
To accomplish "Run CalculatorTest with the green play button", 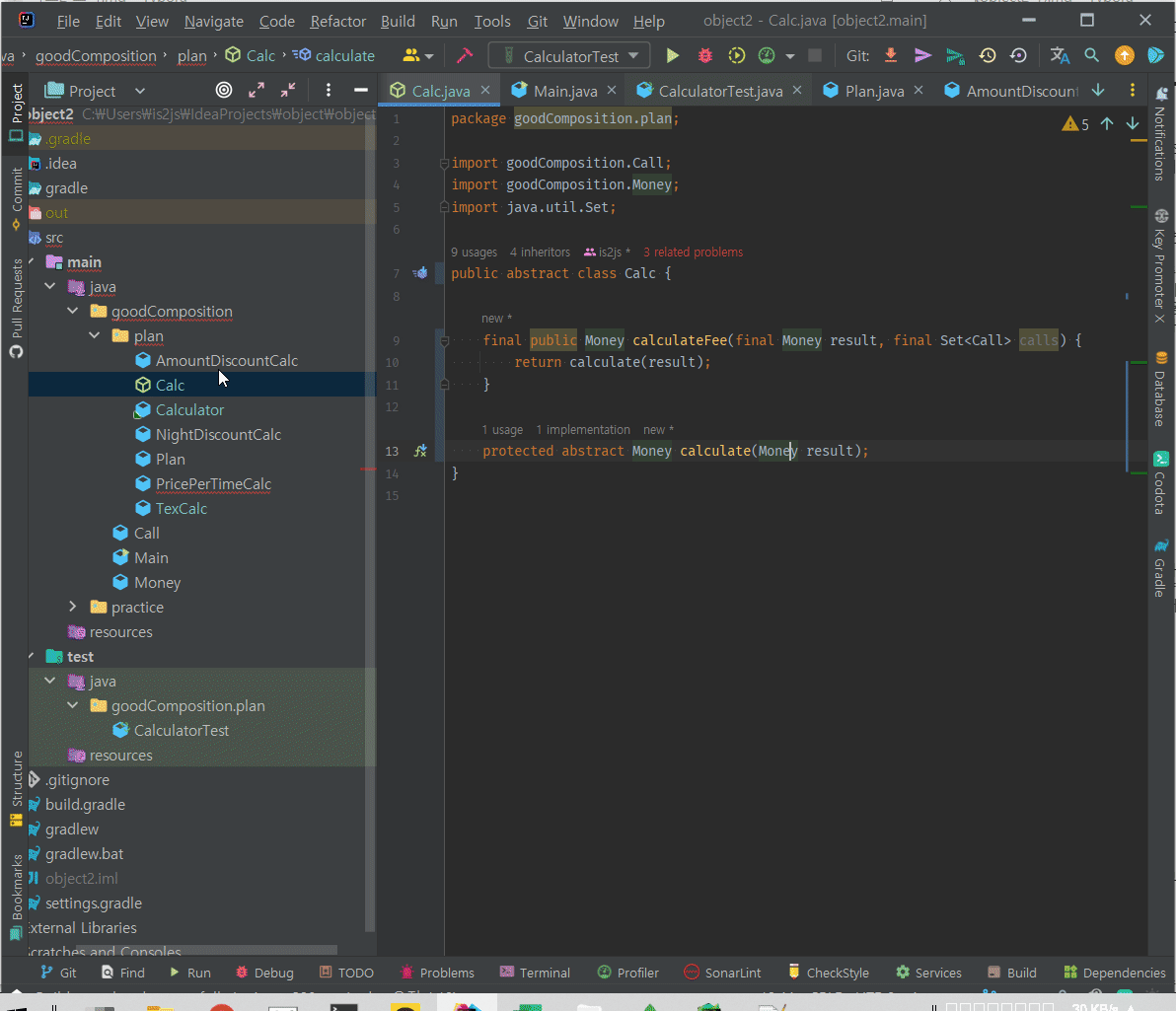I will point(673,56).
